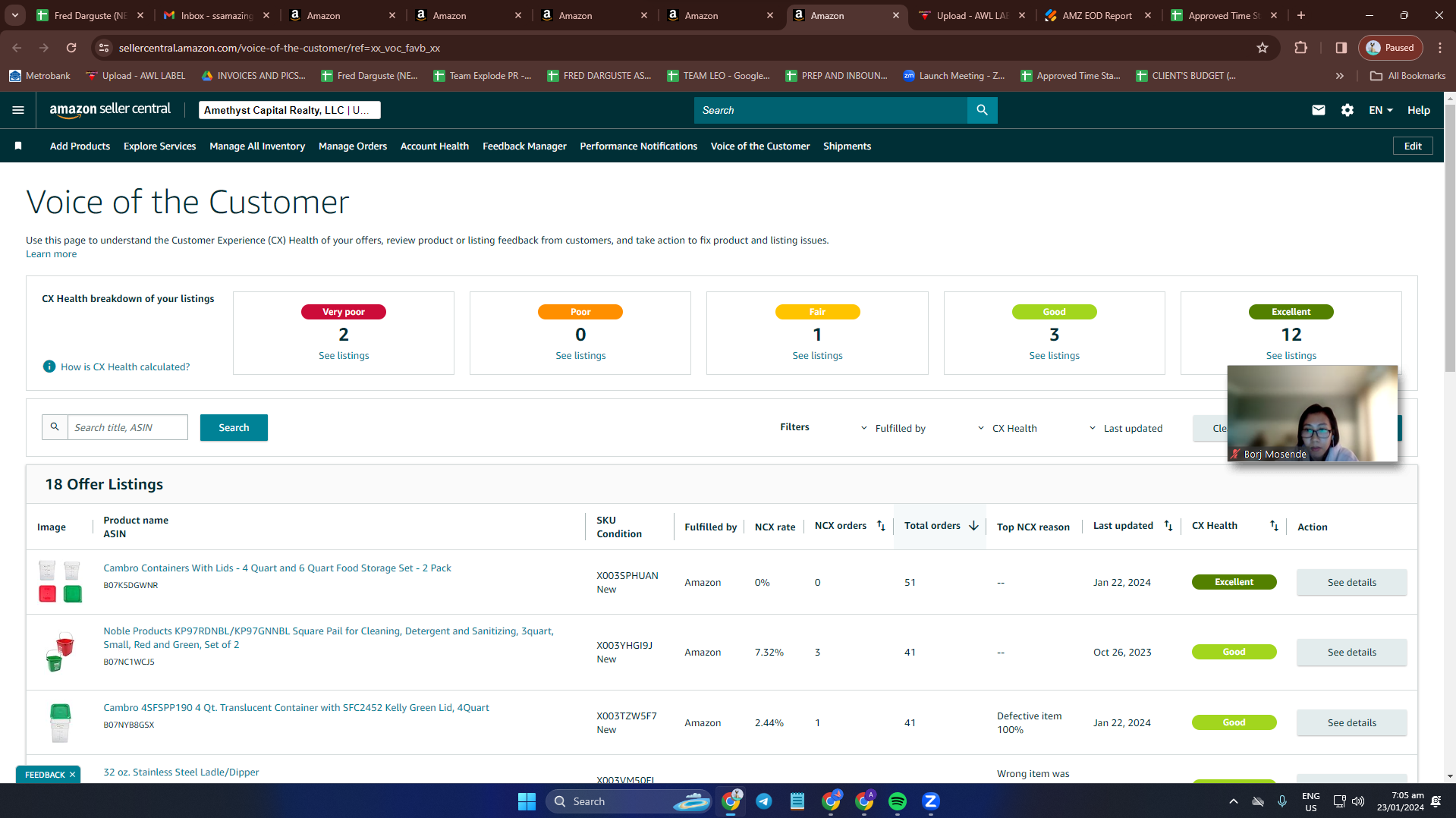The width and height of the screenshot is (1456, 818).
Task: Open the new tab plus button
Action: [1301, 15]
